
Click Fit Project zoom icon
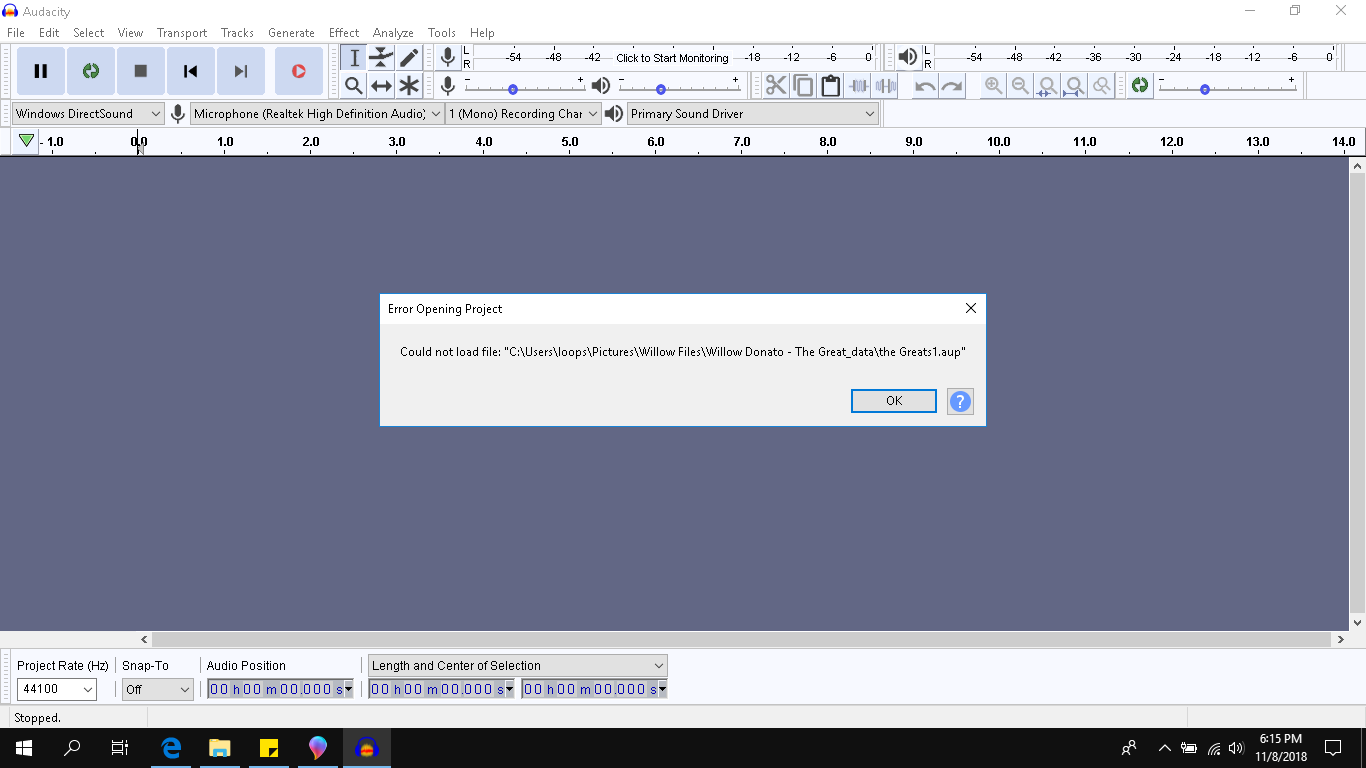(x=1074, y=86)
